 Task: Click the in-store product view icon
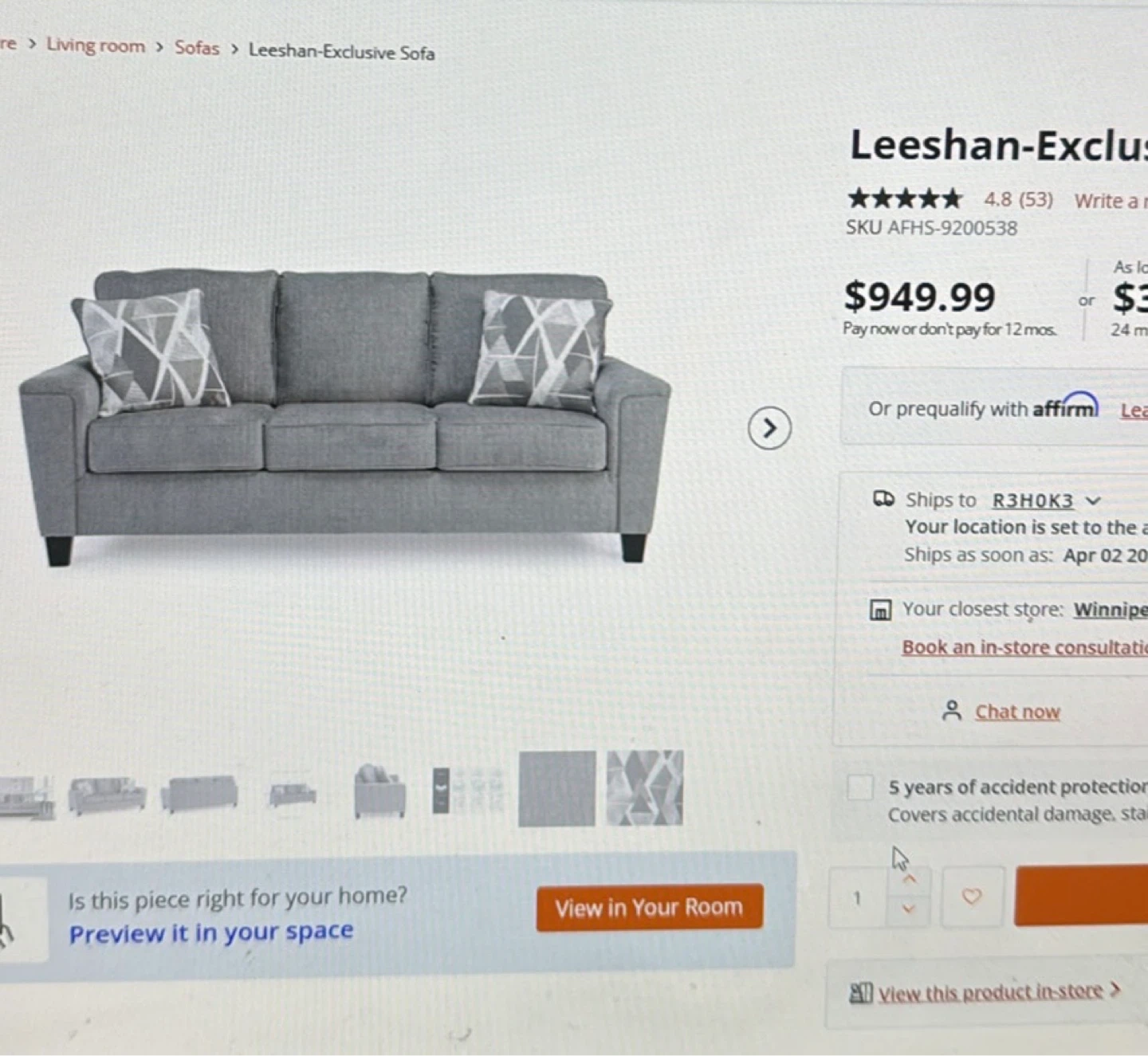[861, 993]
